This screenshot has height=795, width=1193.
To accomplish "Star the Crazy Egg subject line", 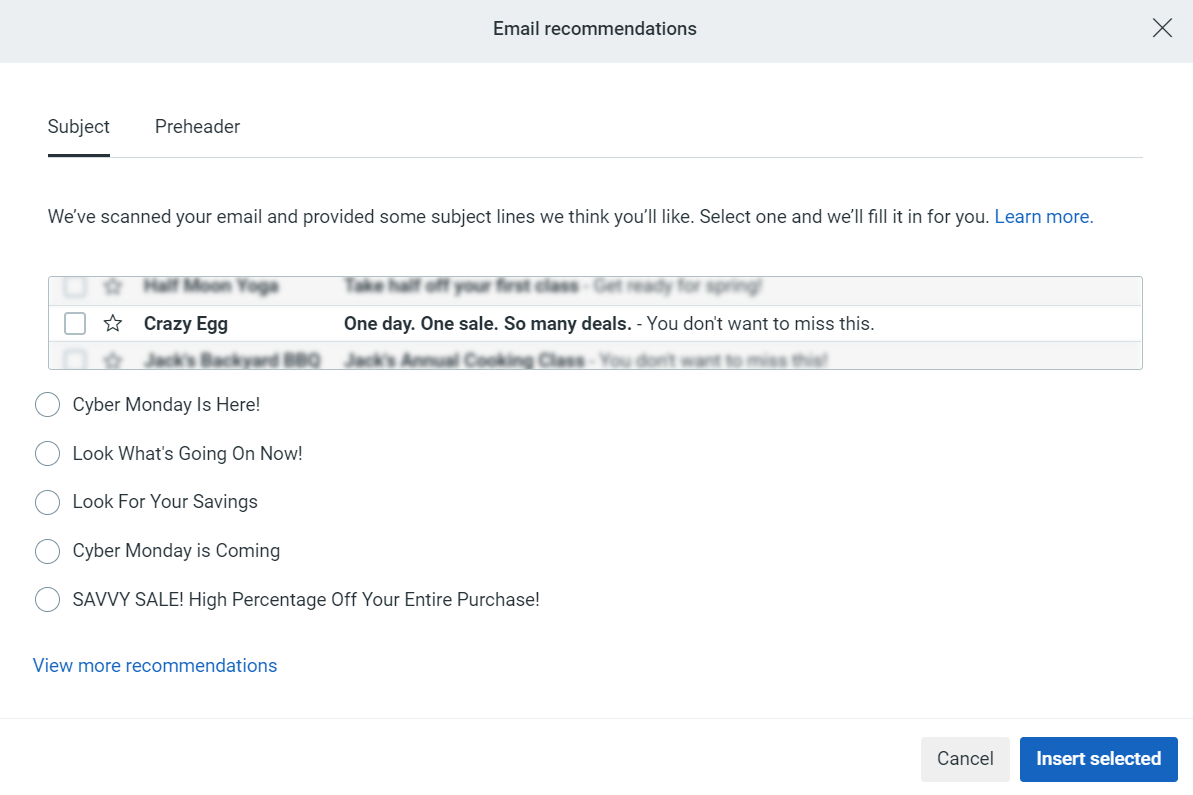I will click(x=112, y=322).
